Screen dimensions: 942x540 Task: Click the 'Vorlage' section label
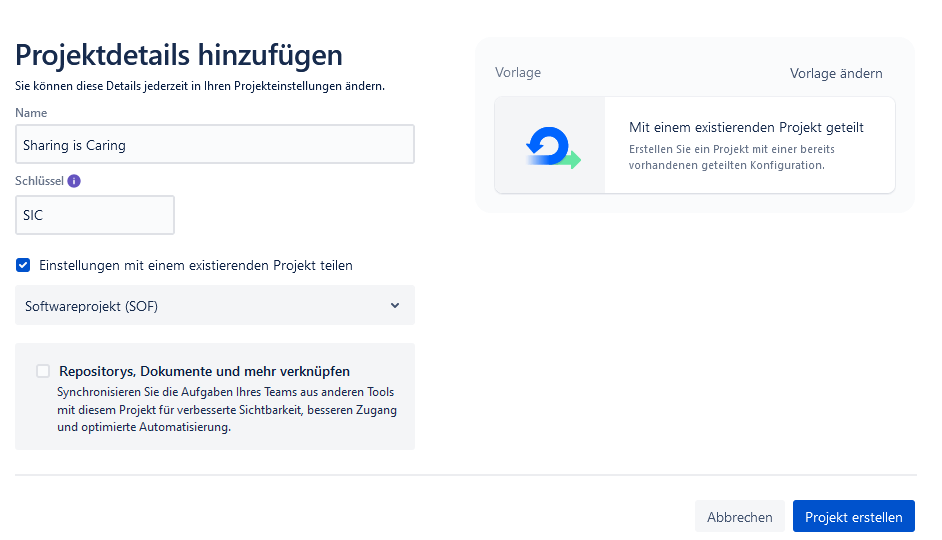pyautogui.click(x=518, y=73)
